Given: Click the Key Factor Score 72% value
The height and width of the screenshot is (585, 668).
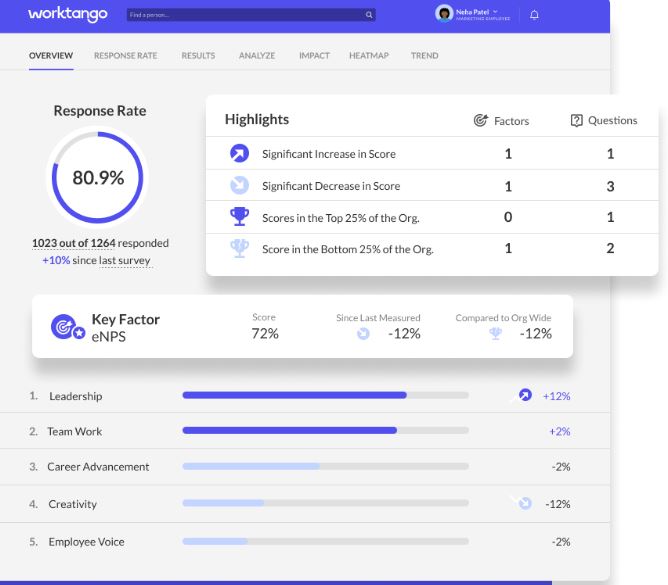Looking at the screenshot, I should [x=265, y=334].
